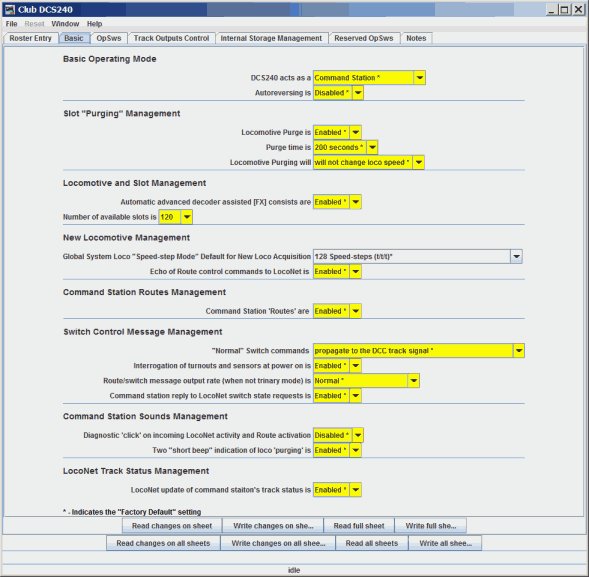Screen dimensions: 589x577
Task: Switch to the Roster Entry tab
Action: click(30, 38)
